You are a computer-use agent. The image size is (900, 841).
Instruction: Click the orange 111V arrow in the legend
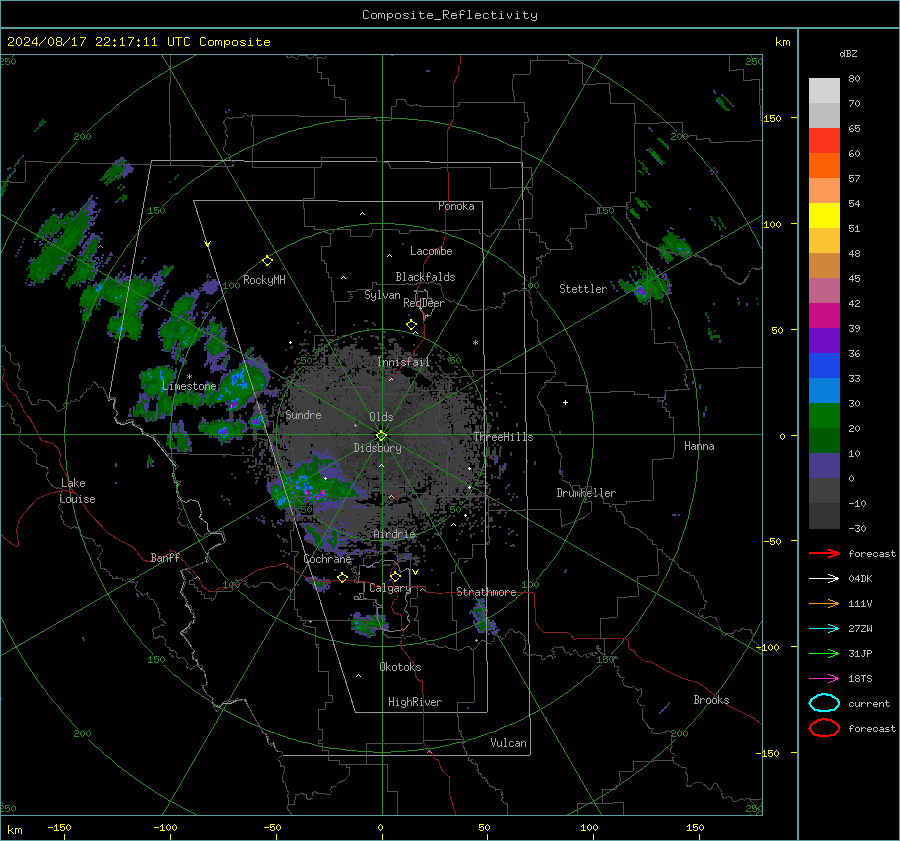tap(824, 603)
